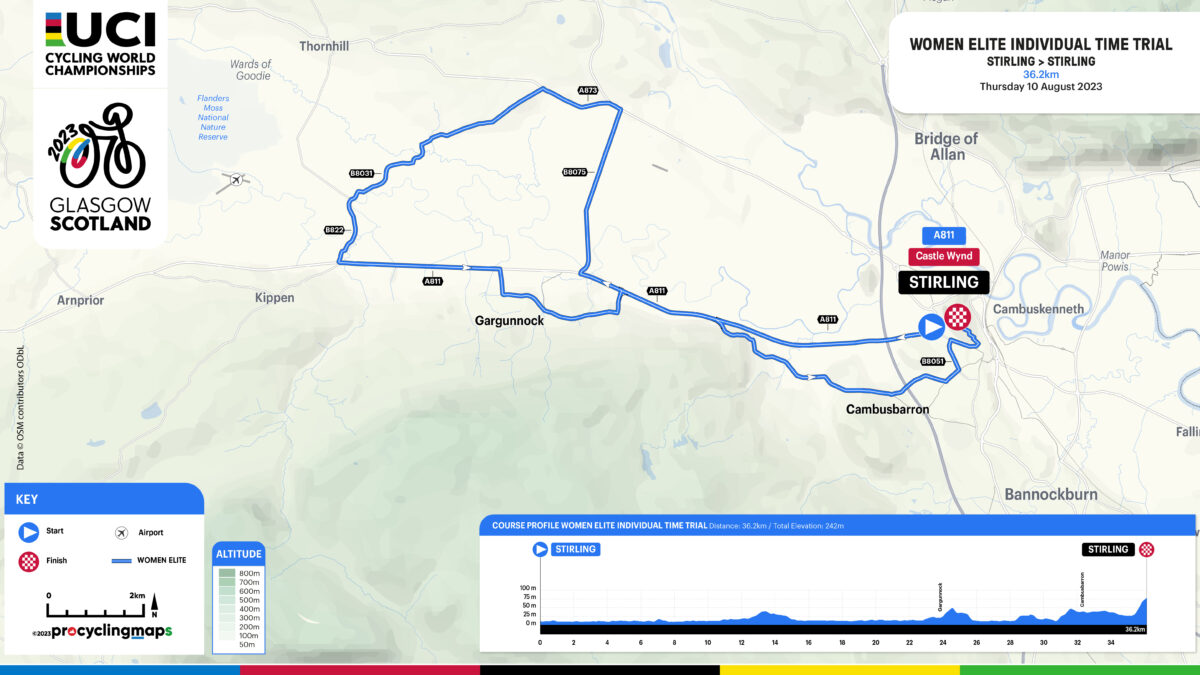Click the checkered finish icon in course profile

(x=1146, y=549)
